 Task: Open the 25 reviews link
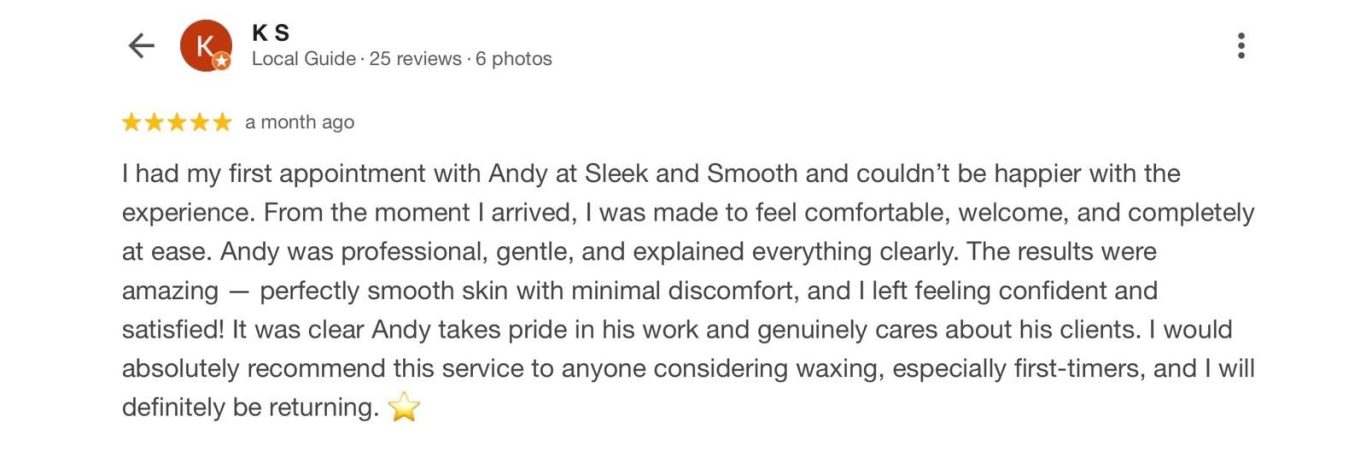tap(415, 59)
